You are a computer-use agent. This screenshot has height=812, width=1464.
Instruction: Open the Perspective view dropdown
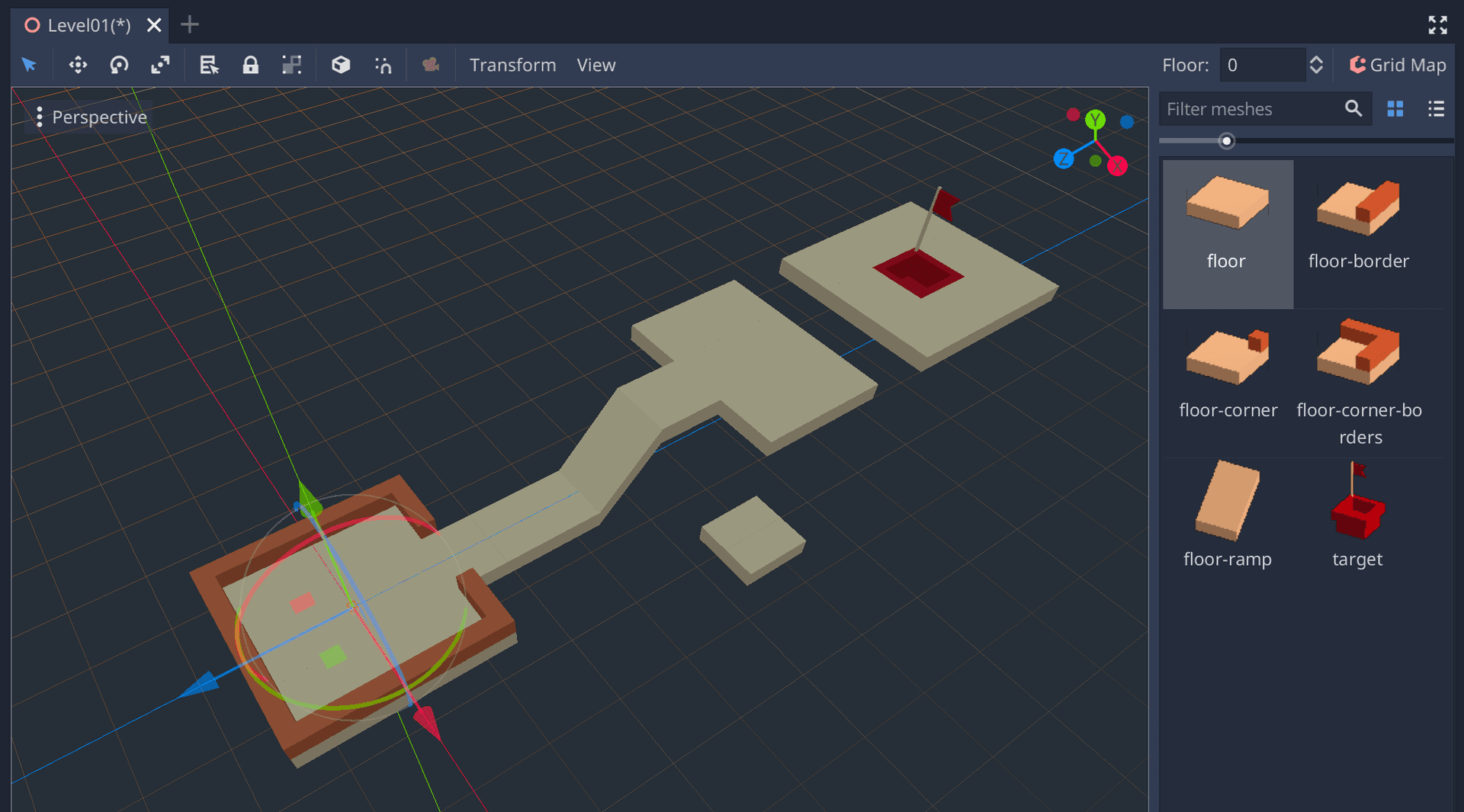click(90, 117)
